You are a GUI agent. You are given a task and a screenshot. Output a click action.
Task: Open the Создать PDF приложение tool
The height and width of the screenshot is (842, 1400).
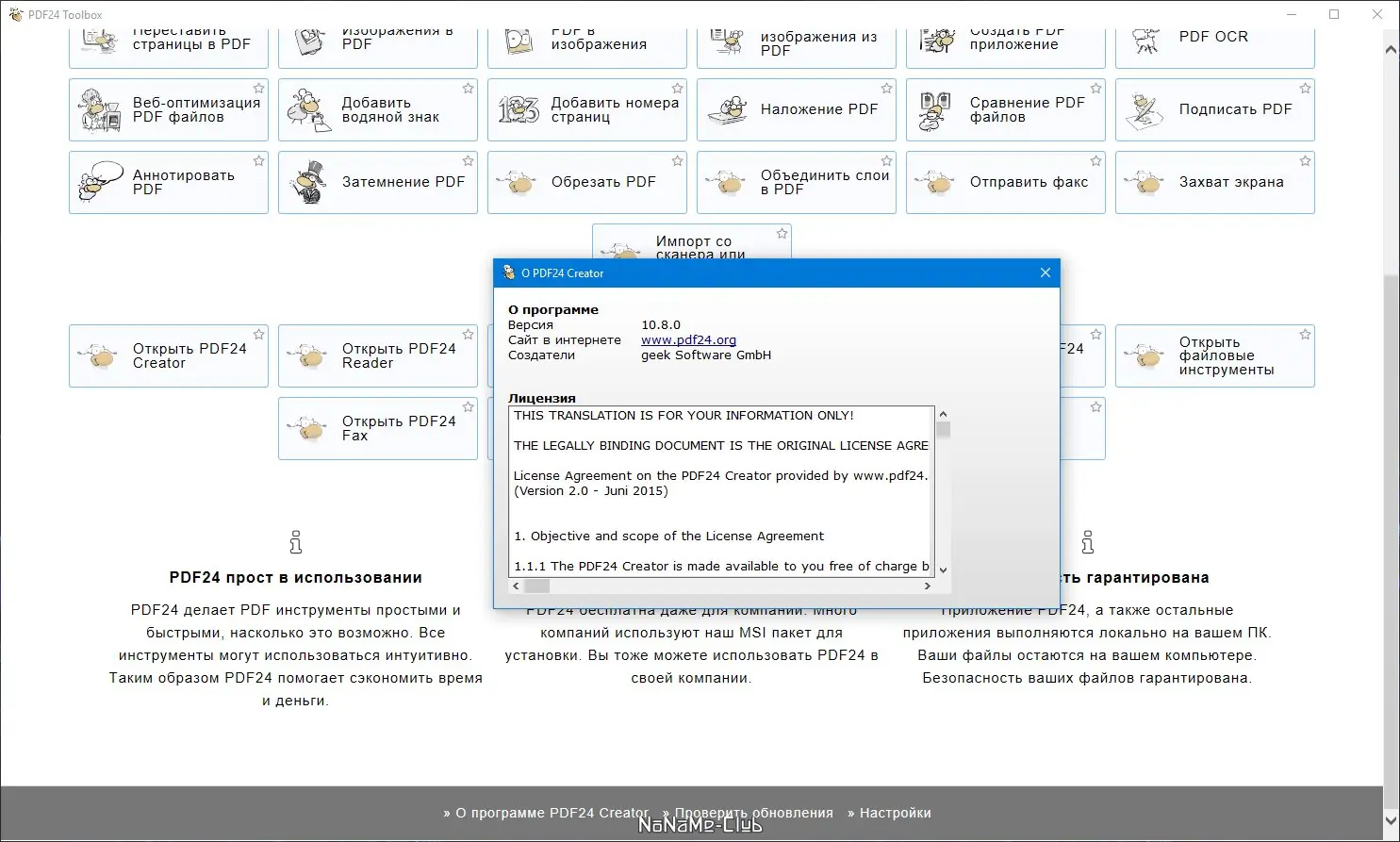[x=1006, y=47]
